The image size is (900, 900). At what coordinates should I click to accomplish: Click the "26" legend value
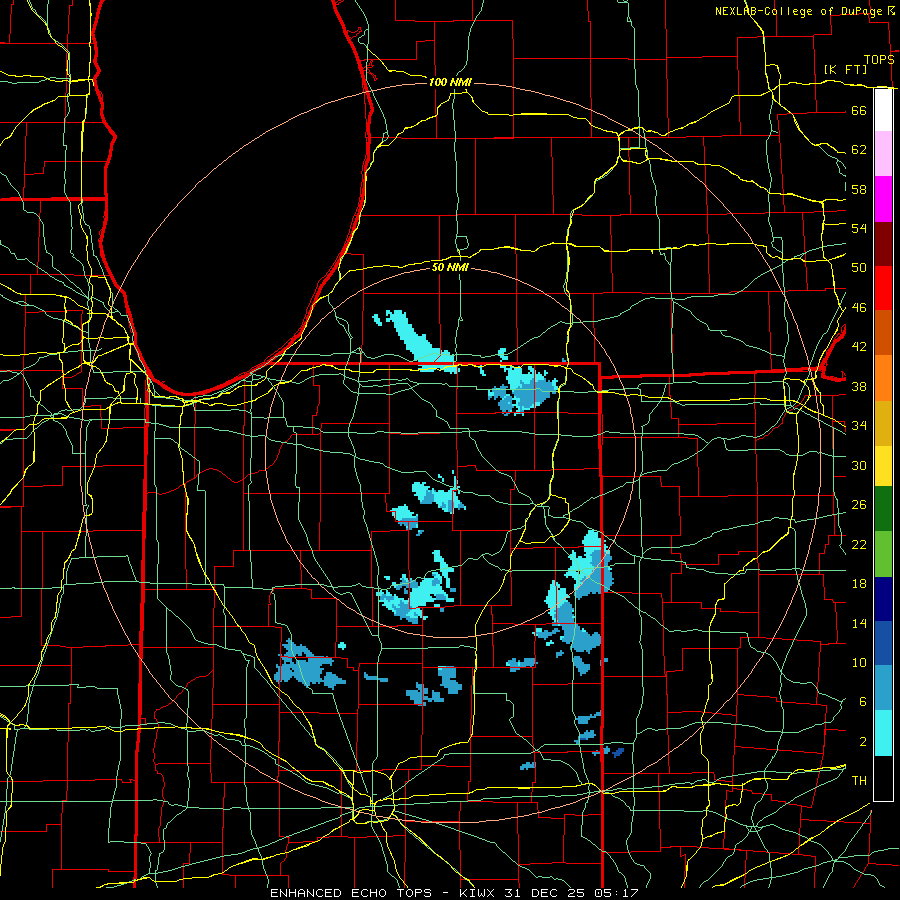pyautogui.click(x=859, y=505)
